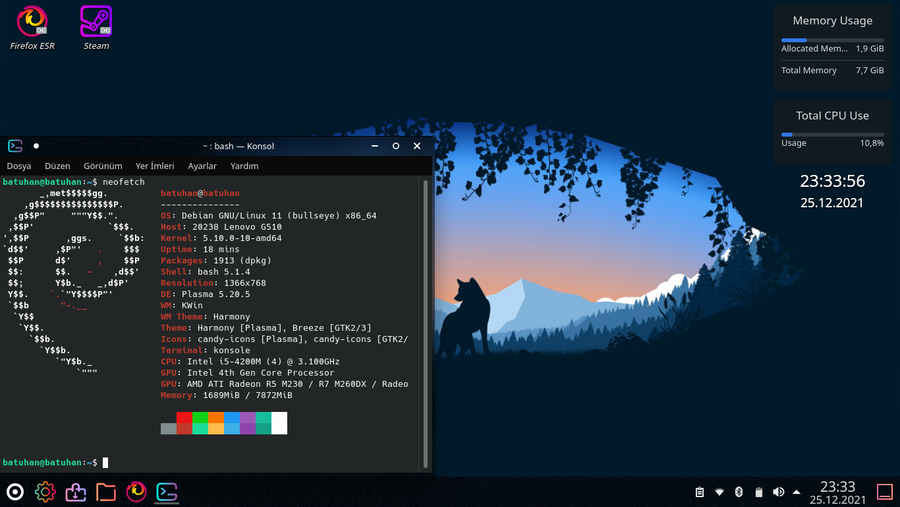Screen dimensions: 900x507
Task: Launch Firefox from the taskbar
Action: coord(136,492)
